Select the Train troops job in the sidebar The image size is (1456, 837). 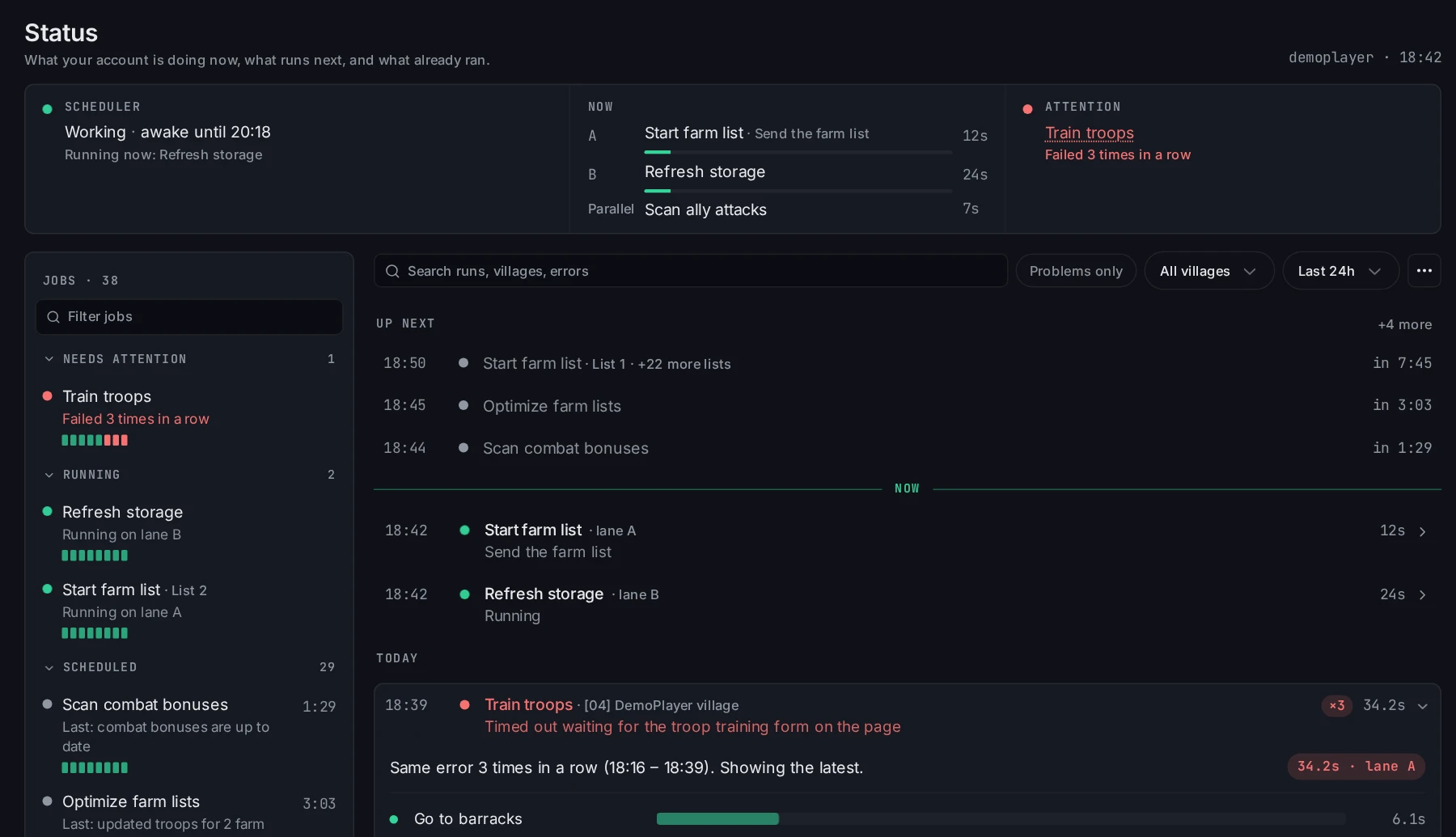[189, 417]
